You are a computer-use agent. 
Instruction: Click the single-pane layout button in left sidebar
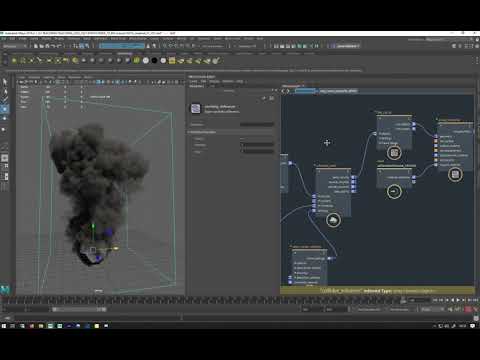5,158
